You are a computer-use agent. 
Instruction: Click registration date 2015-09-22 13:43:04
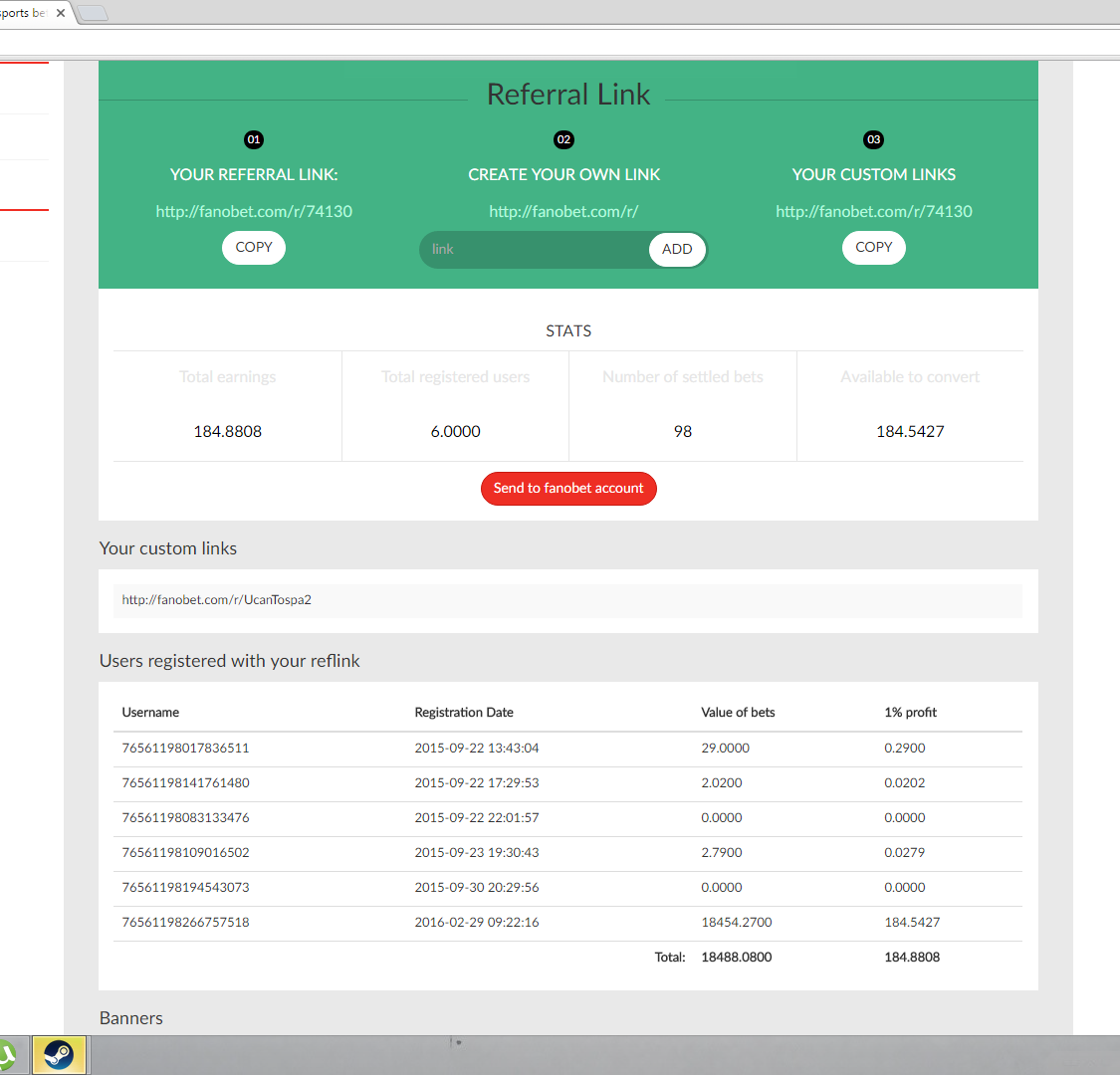click(477, 748)
